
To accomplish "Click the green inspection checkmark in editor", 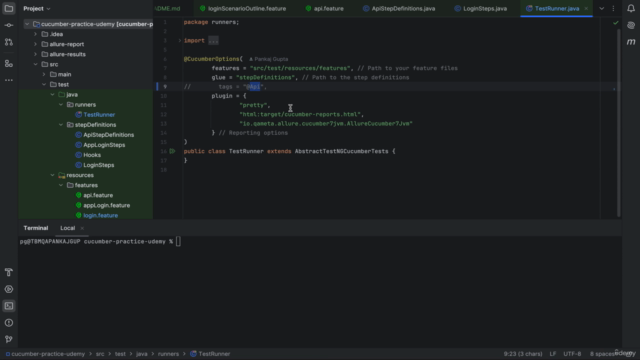I will pos(616,23).
